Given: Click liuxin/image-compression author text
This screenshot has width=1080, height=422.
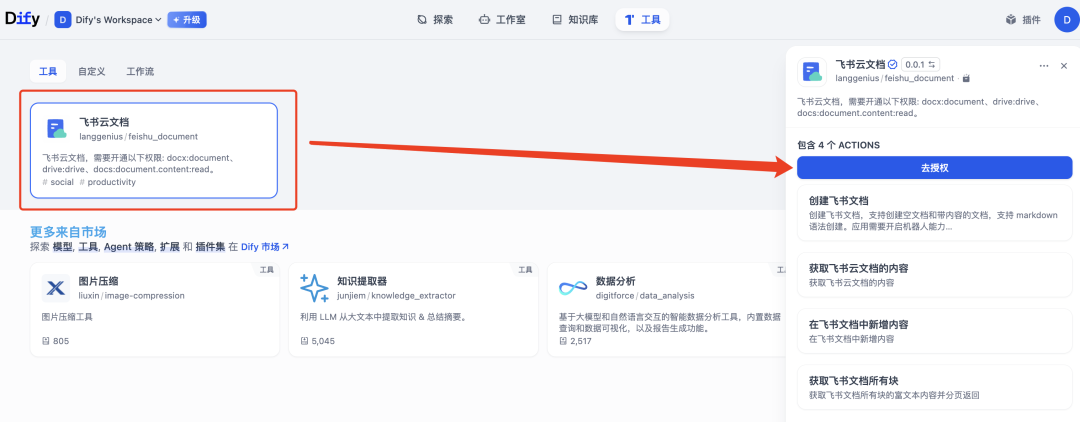Looking at the screenshot, I should tap(132, 295).
